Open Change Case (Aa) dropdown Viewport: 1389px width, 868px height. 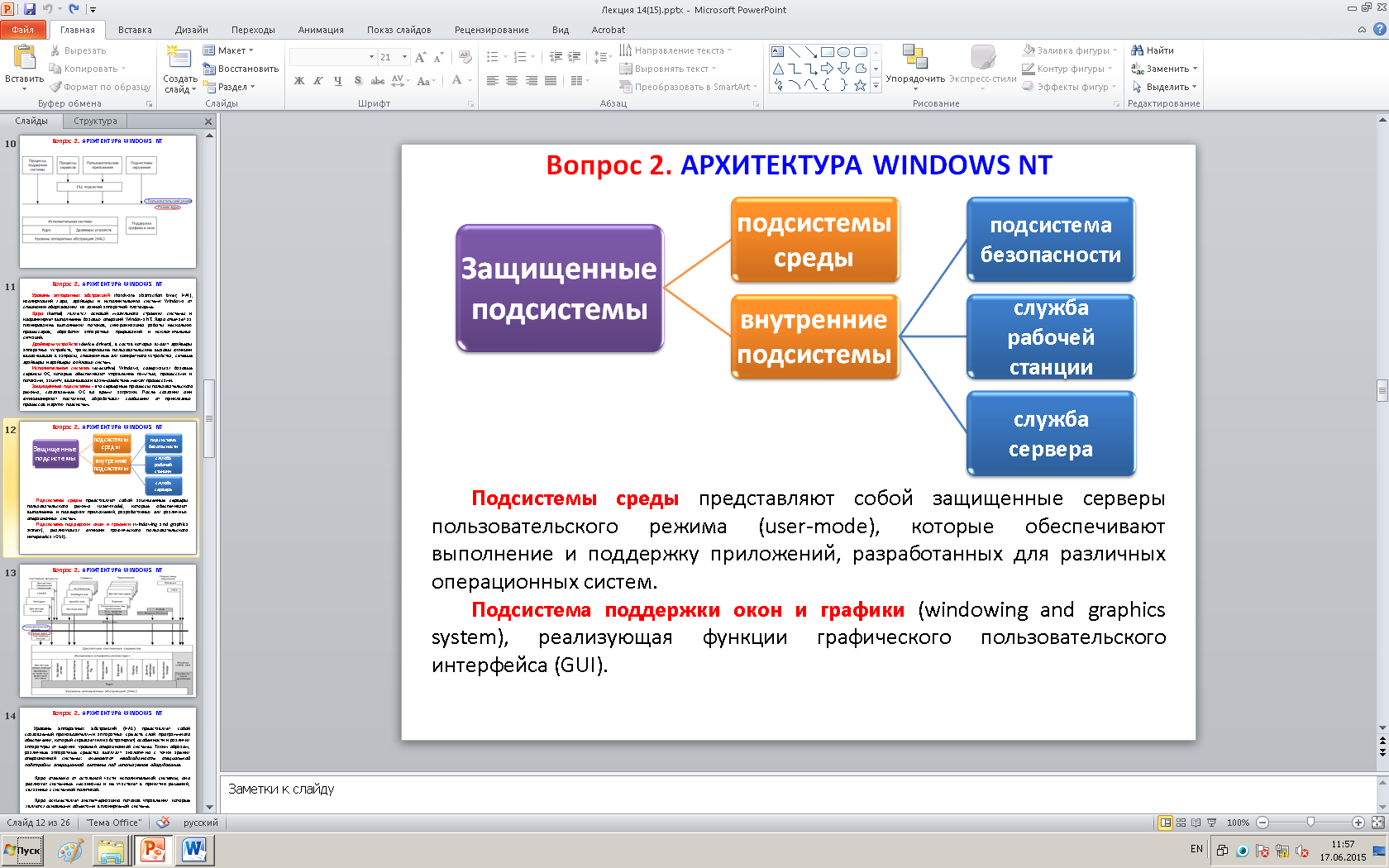pos(426,80)
